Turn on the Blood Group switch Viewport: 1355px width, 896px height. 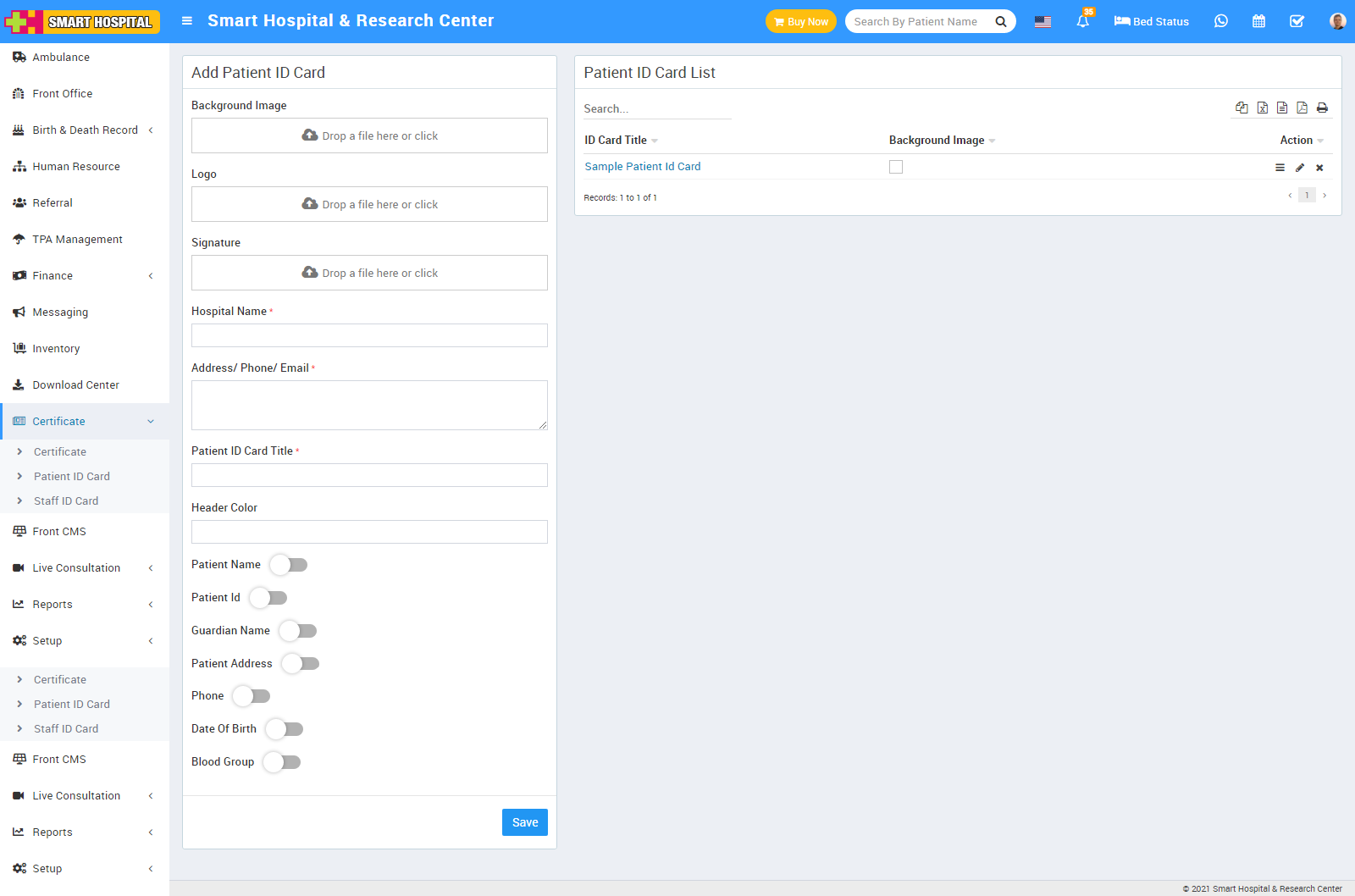(282, 762)
